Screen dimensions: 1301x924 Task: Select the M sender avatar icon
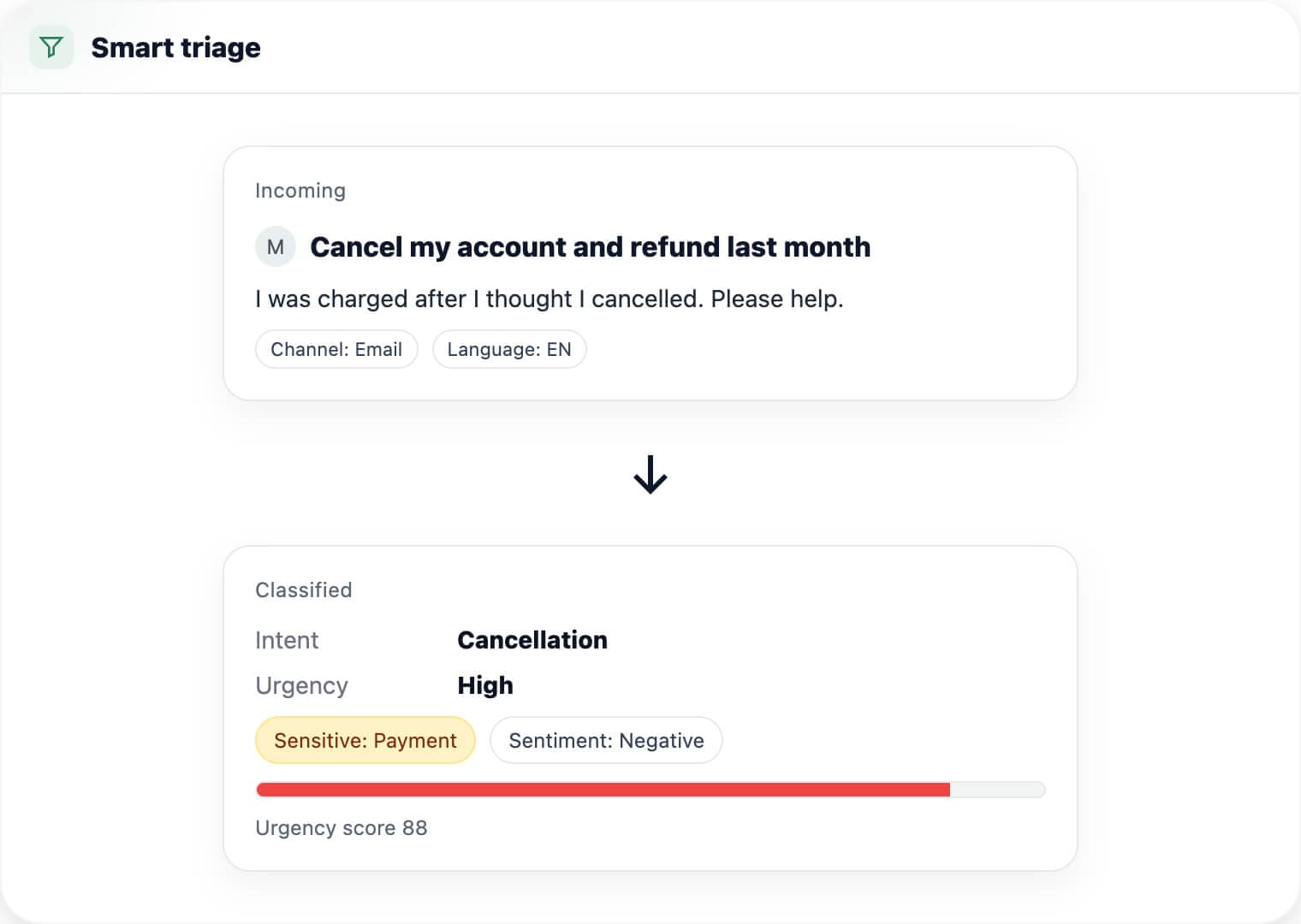(275, 246)
